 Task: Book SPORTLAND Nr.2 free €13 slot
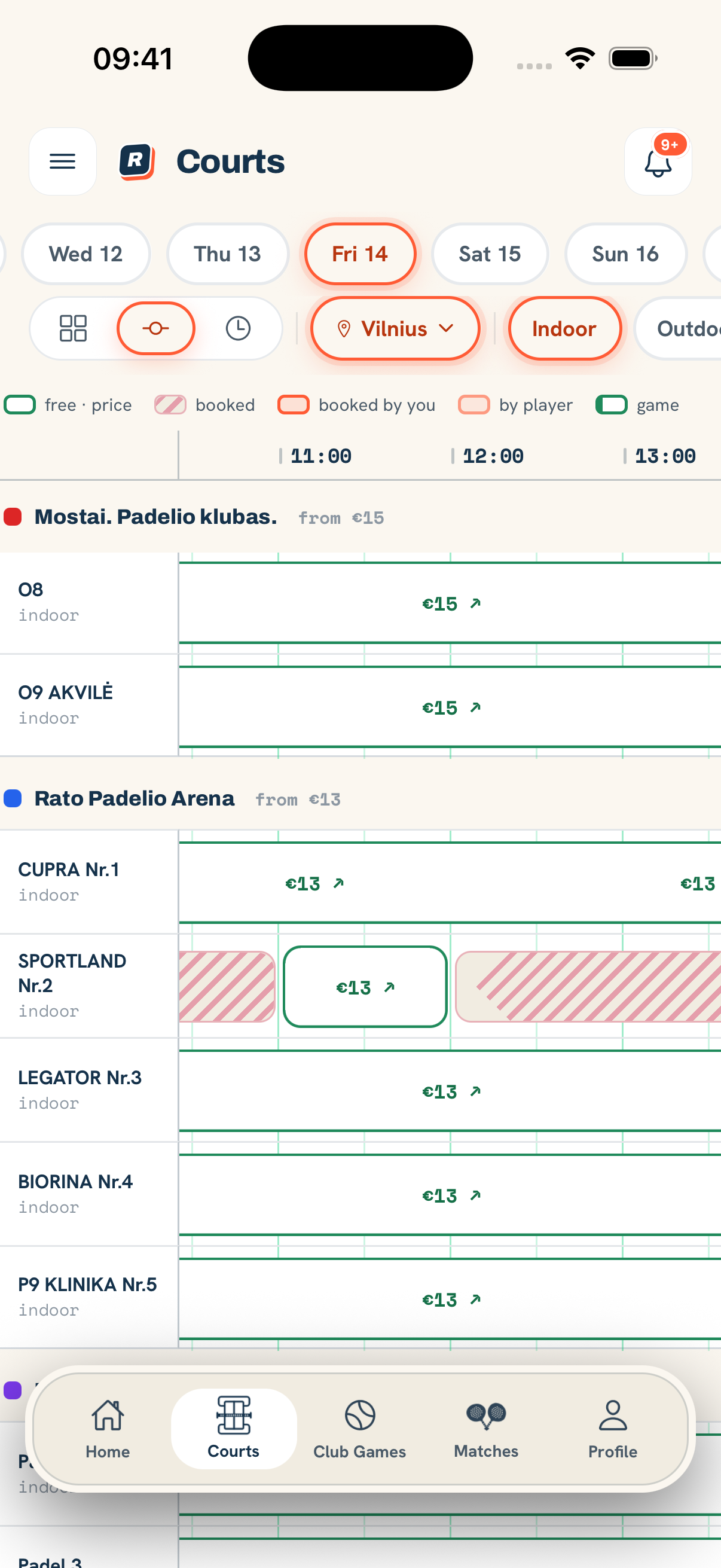(365, 987)
